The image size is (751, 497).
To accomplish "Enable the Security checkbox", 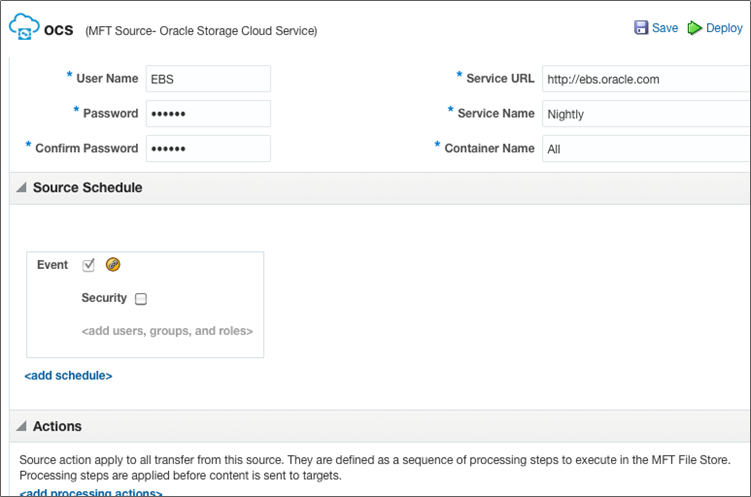I will pos(141,299).
